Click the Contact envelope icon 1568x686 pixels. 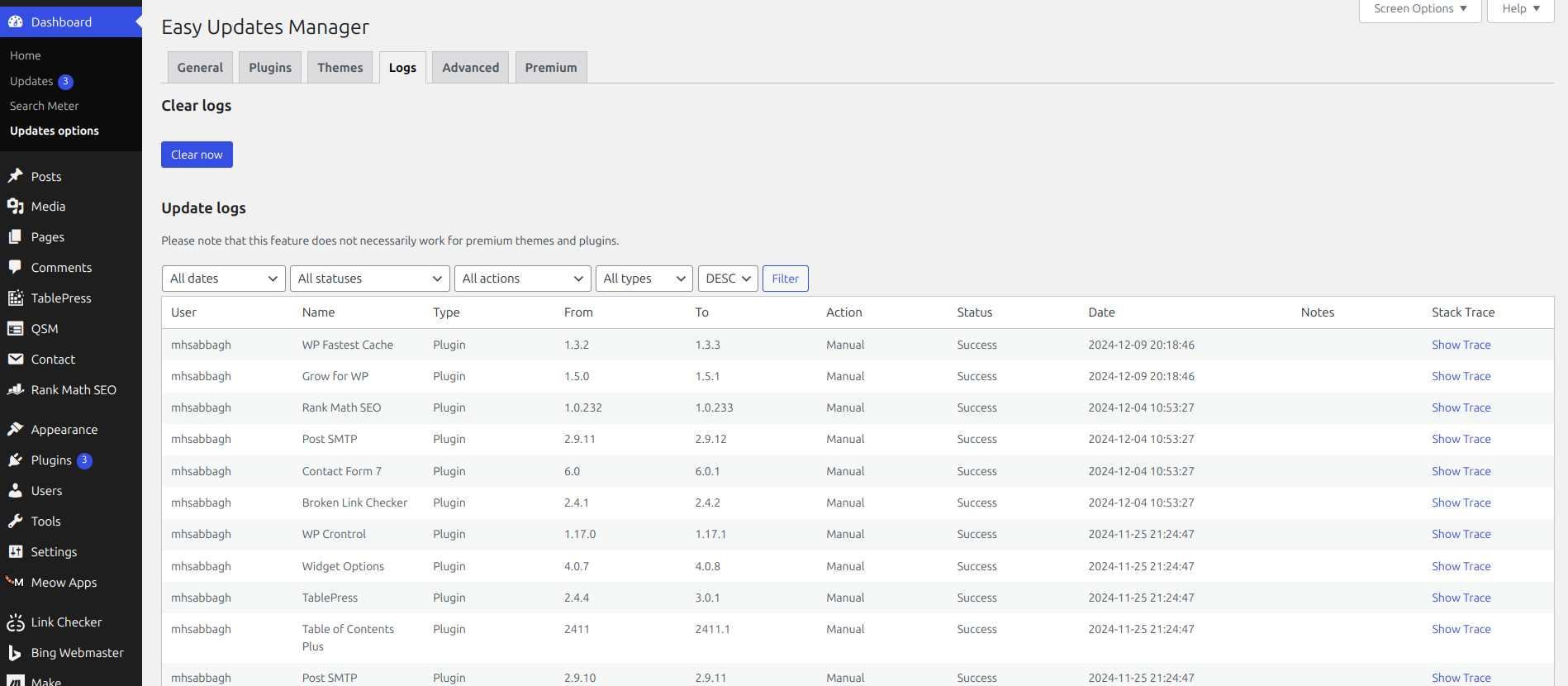click(x=15, y=359)
